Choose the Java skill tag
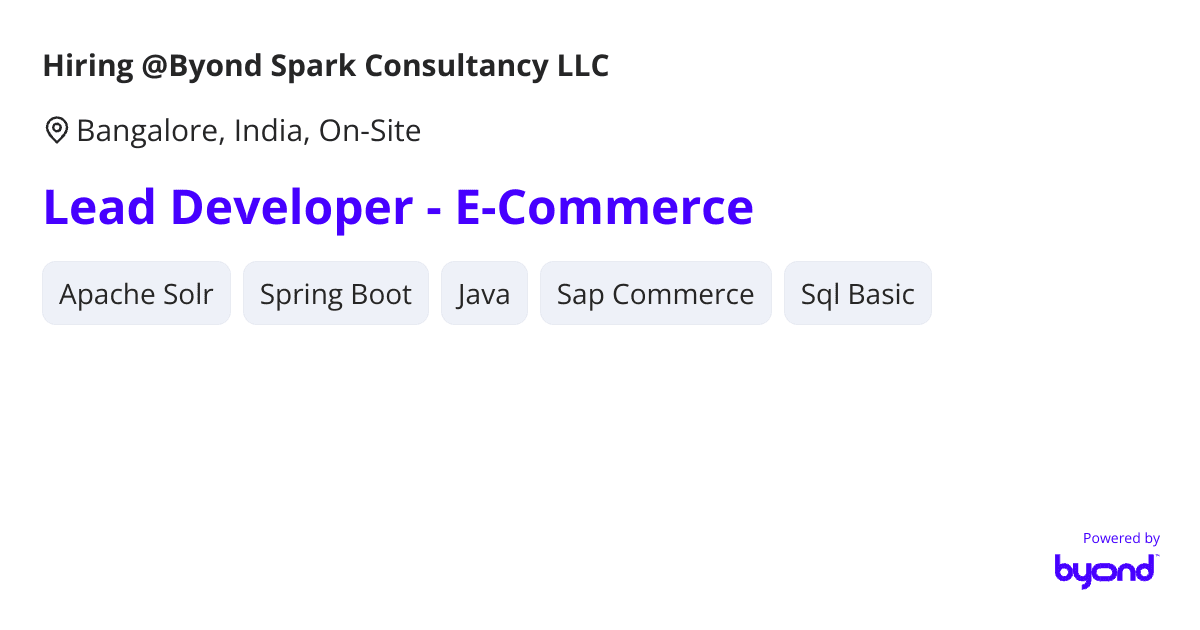 tap(484, 294)
